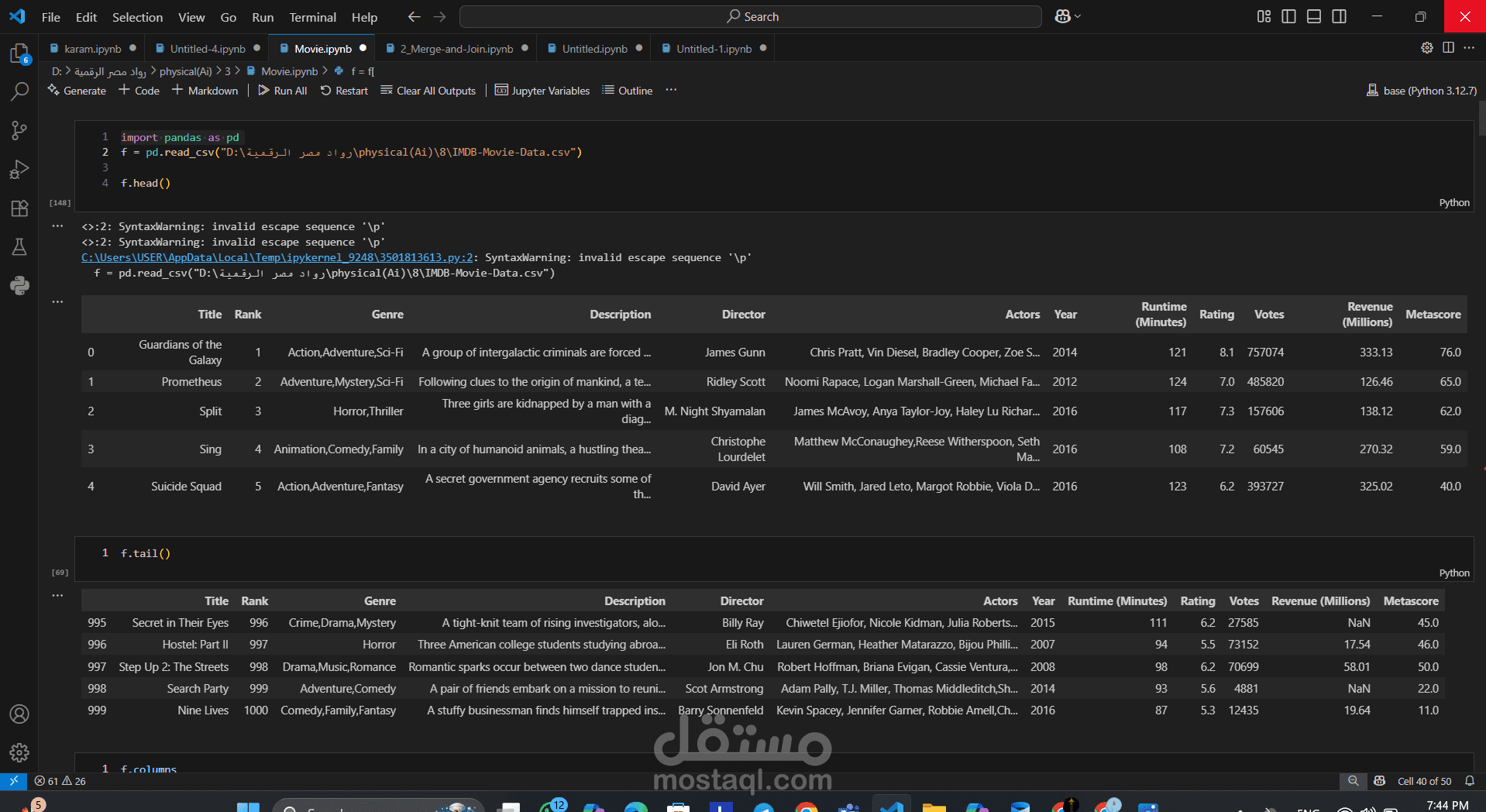The height and width of the screenshot is (812, 1486).
Task: Open the remote window indicator
Action: (13, 781)
